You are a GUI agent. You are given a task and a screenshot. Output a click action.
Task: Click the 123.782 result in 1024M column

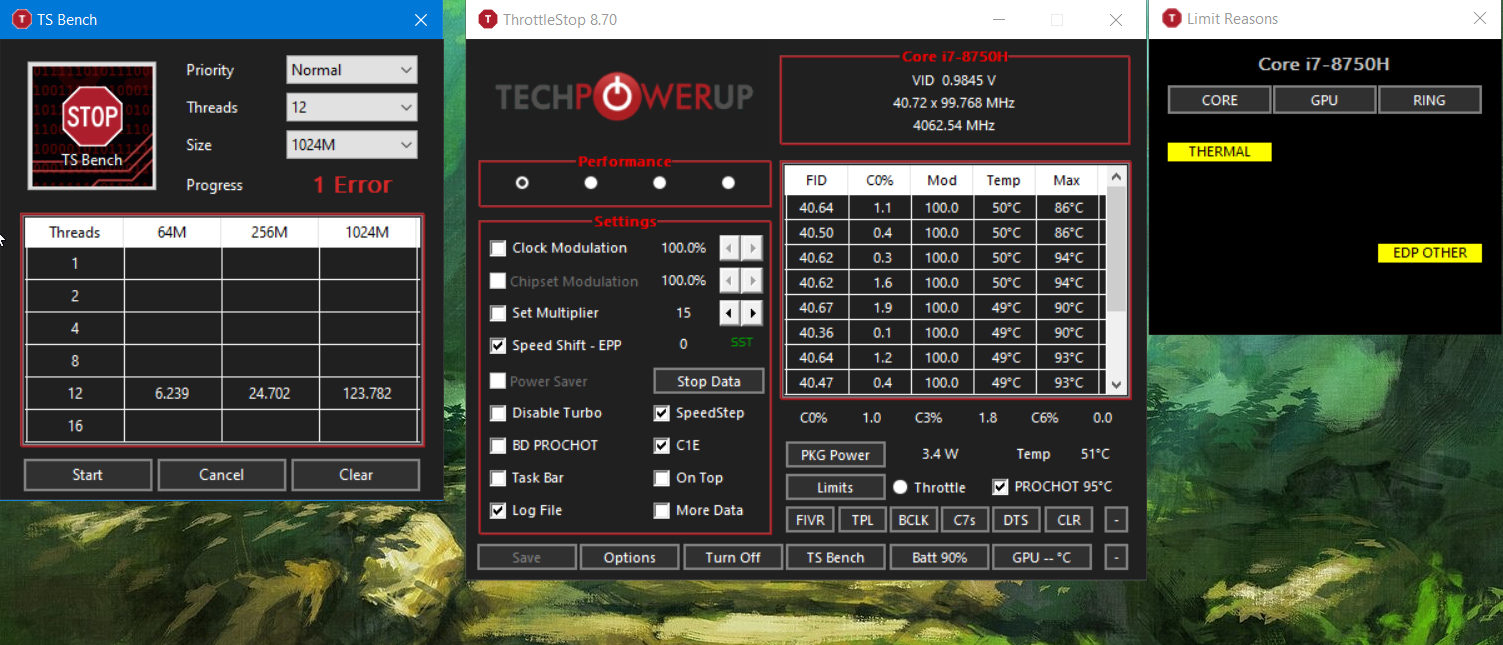click(x=367, y=394)
